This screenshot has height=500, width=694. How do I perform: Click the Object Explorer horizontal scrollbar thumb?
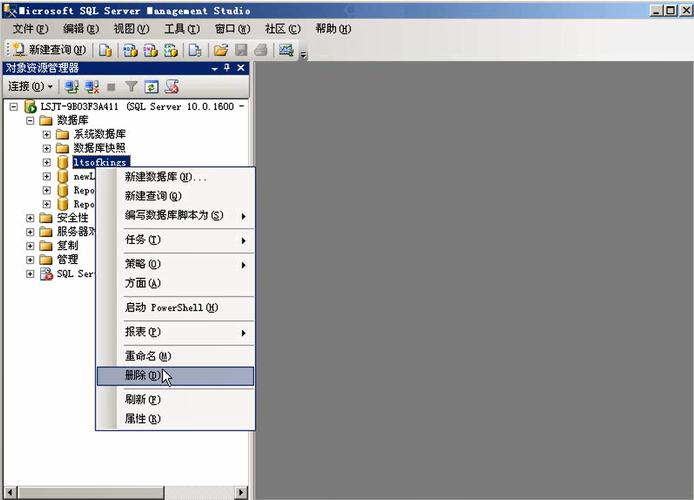pyautogui.click(x=91, y=492)
